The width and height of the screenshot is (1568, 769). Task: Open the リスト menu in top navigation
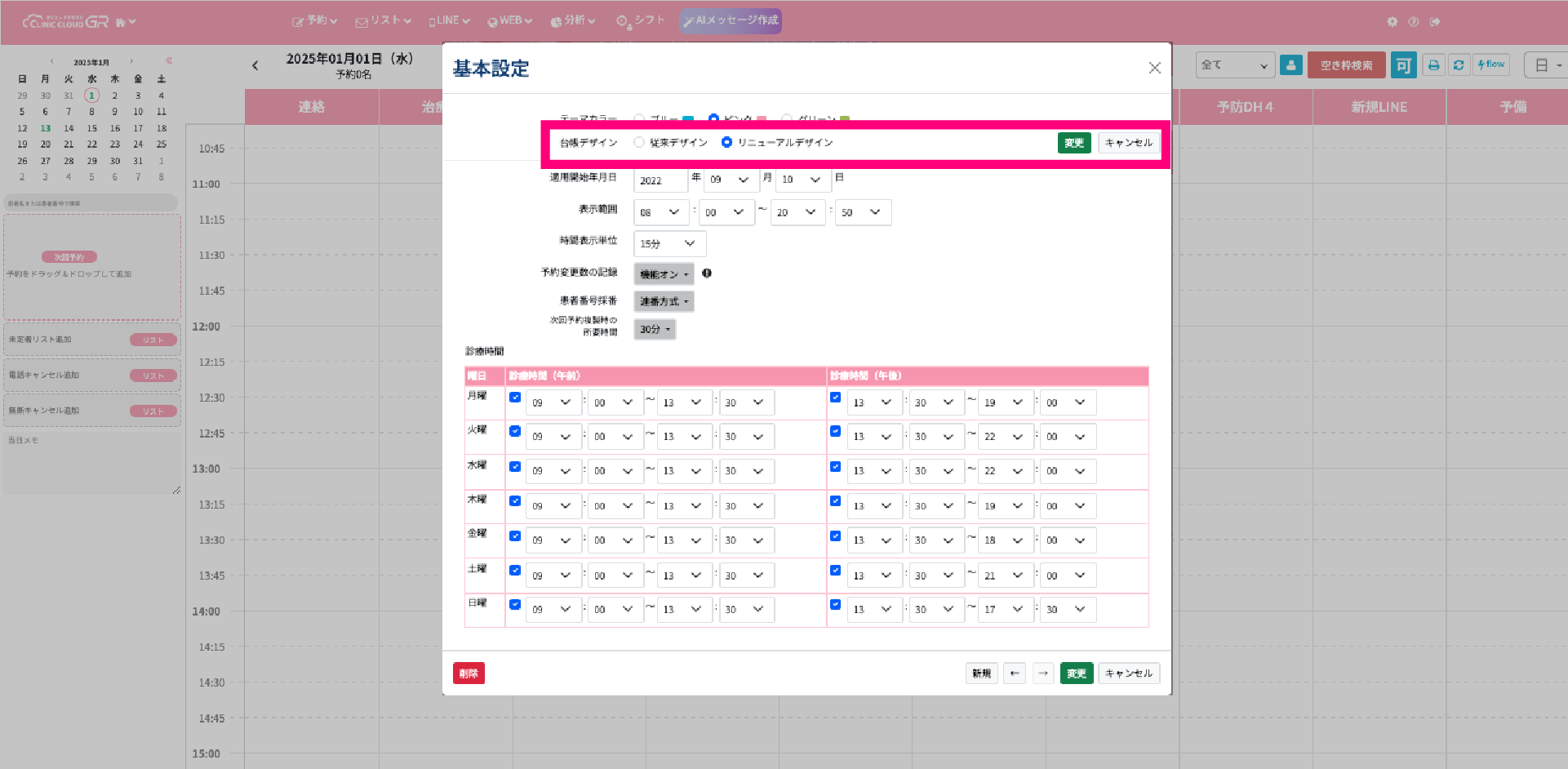point(384,21)
